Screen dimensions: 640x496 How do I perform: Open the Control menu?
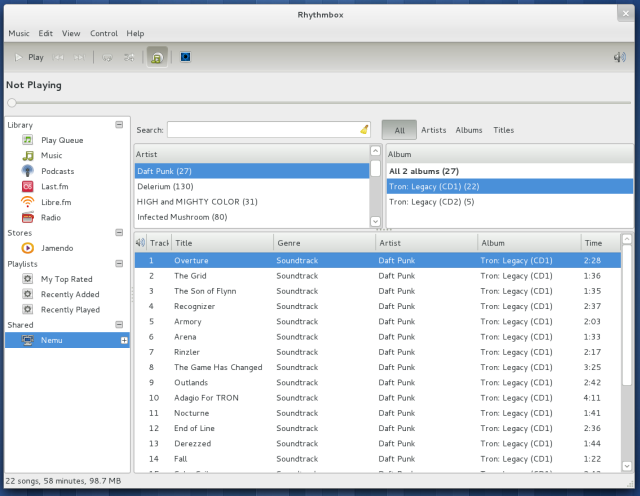coord(104,33)
